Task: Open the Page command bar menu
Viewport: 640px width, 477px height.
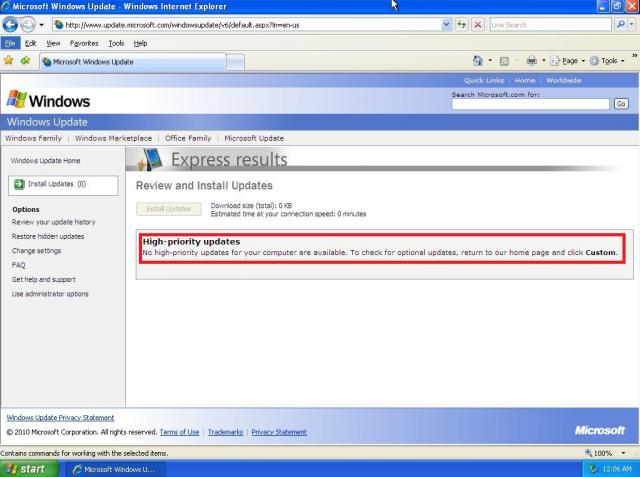Action: [568, 61]
